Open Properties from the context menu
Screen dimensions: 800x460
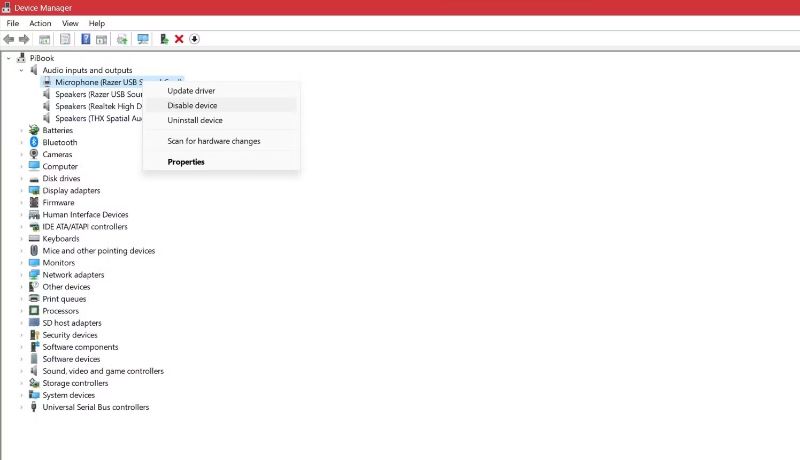(186, 162)
